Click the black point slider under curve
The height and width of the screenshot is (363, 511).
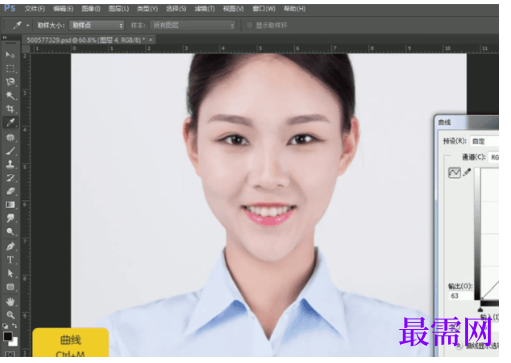pos(480,310)
